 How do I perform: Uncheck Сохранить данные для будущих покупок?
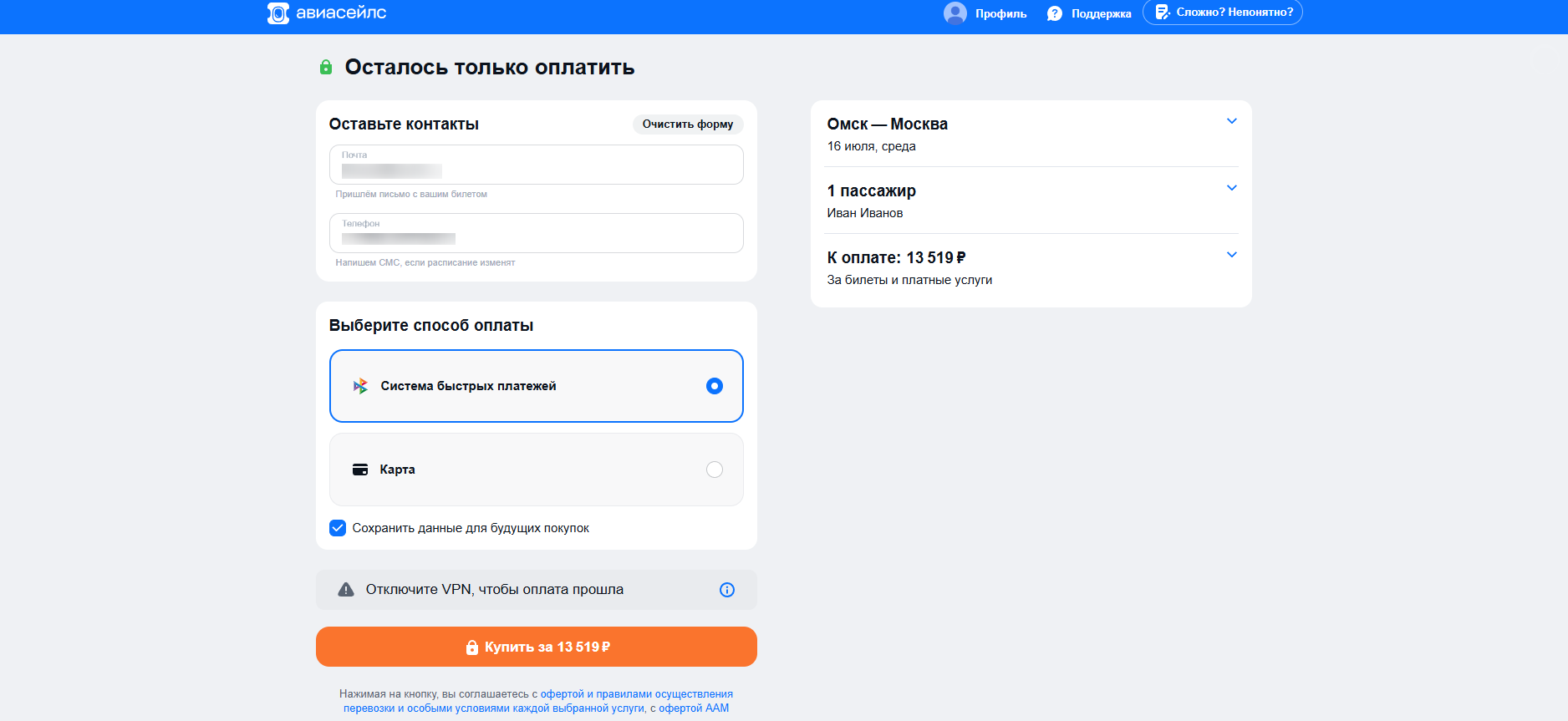tap(338, 528)
